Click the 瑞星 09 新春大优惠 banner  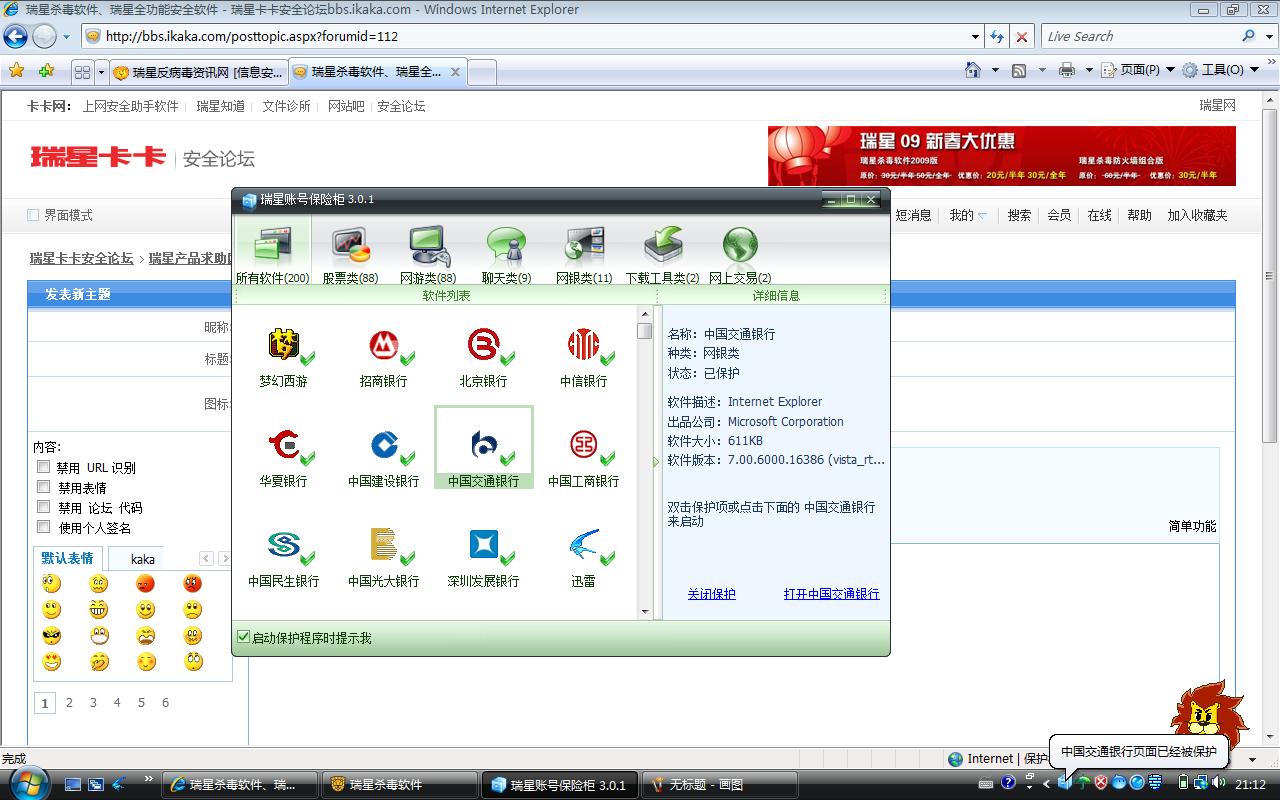tap(1001, 156)
